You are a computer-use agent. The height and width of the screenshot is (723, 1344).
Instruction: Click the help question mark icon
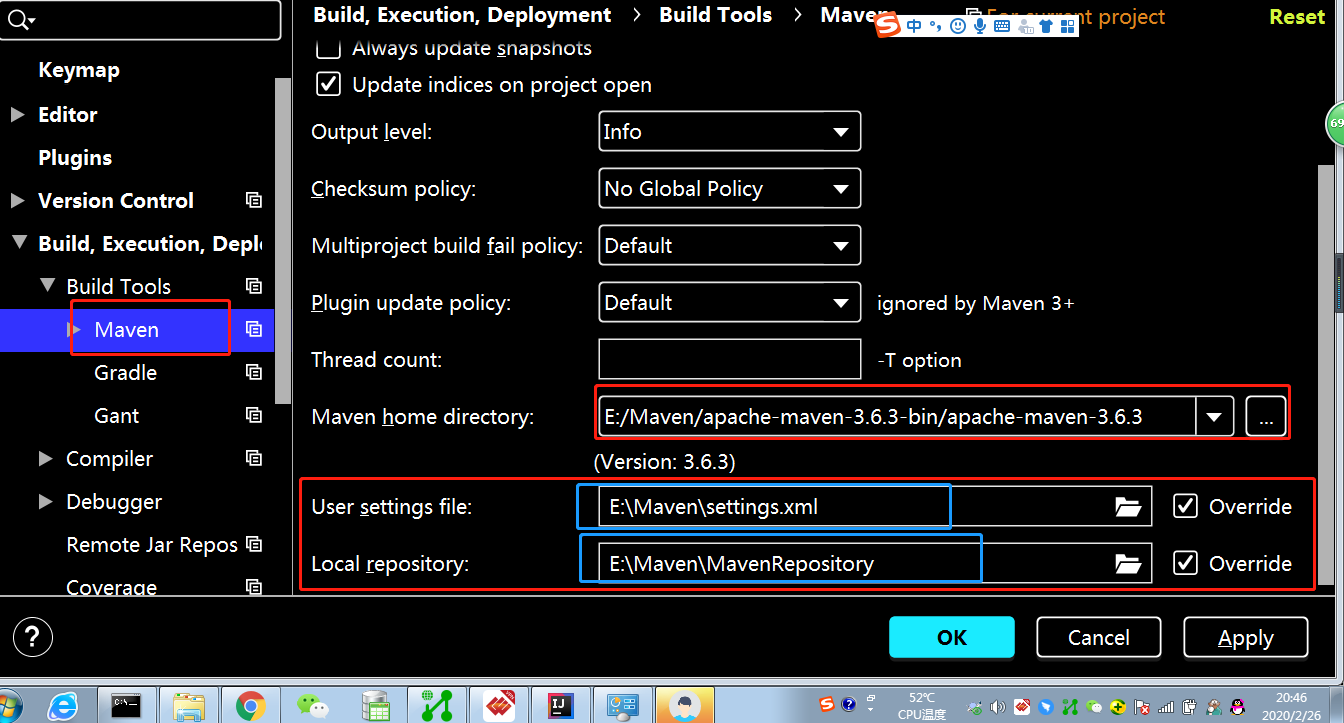pyautogui.click(x=33, y=637)
